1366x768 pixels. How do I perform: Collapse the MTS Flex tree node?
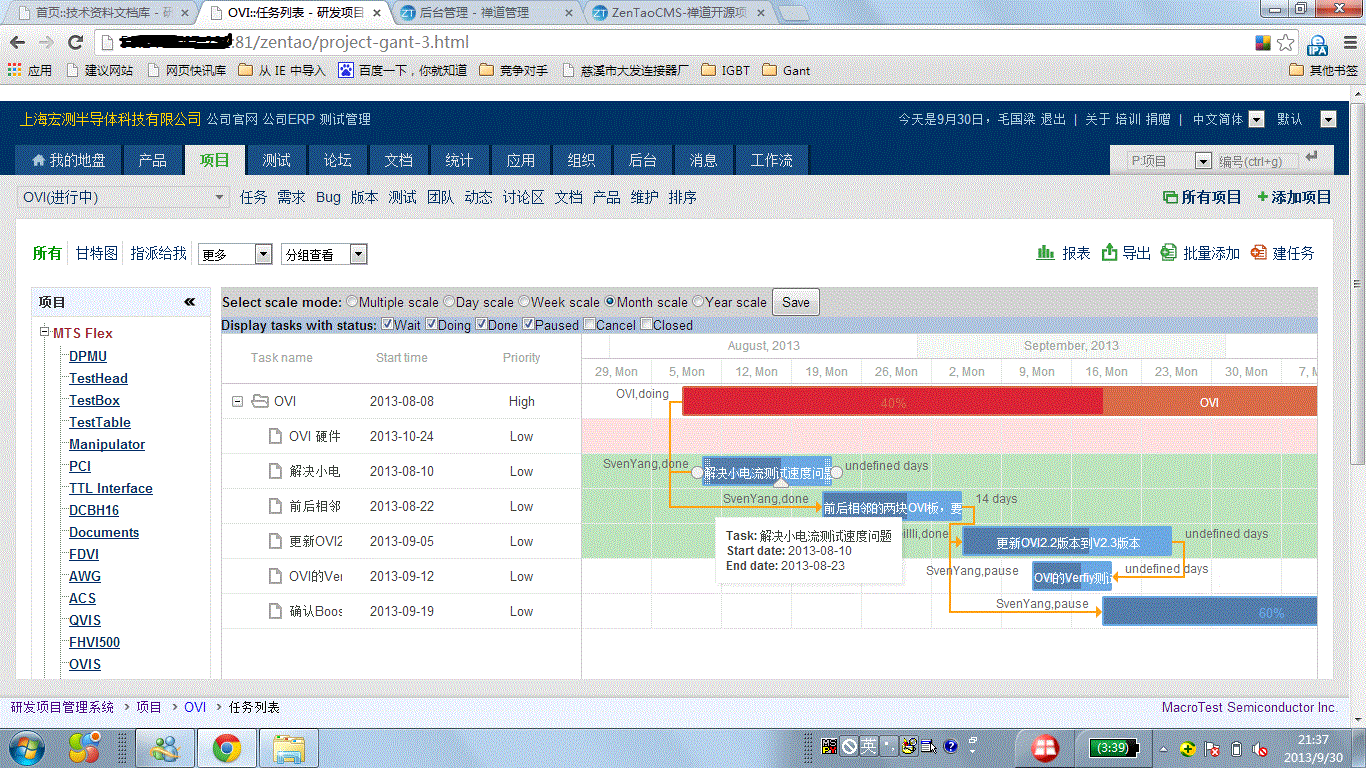click(x=44, y=333)
